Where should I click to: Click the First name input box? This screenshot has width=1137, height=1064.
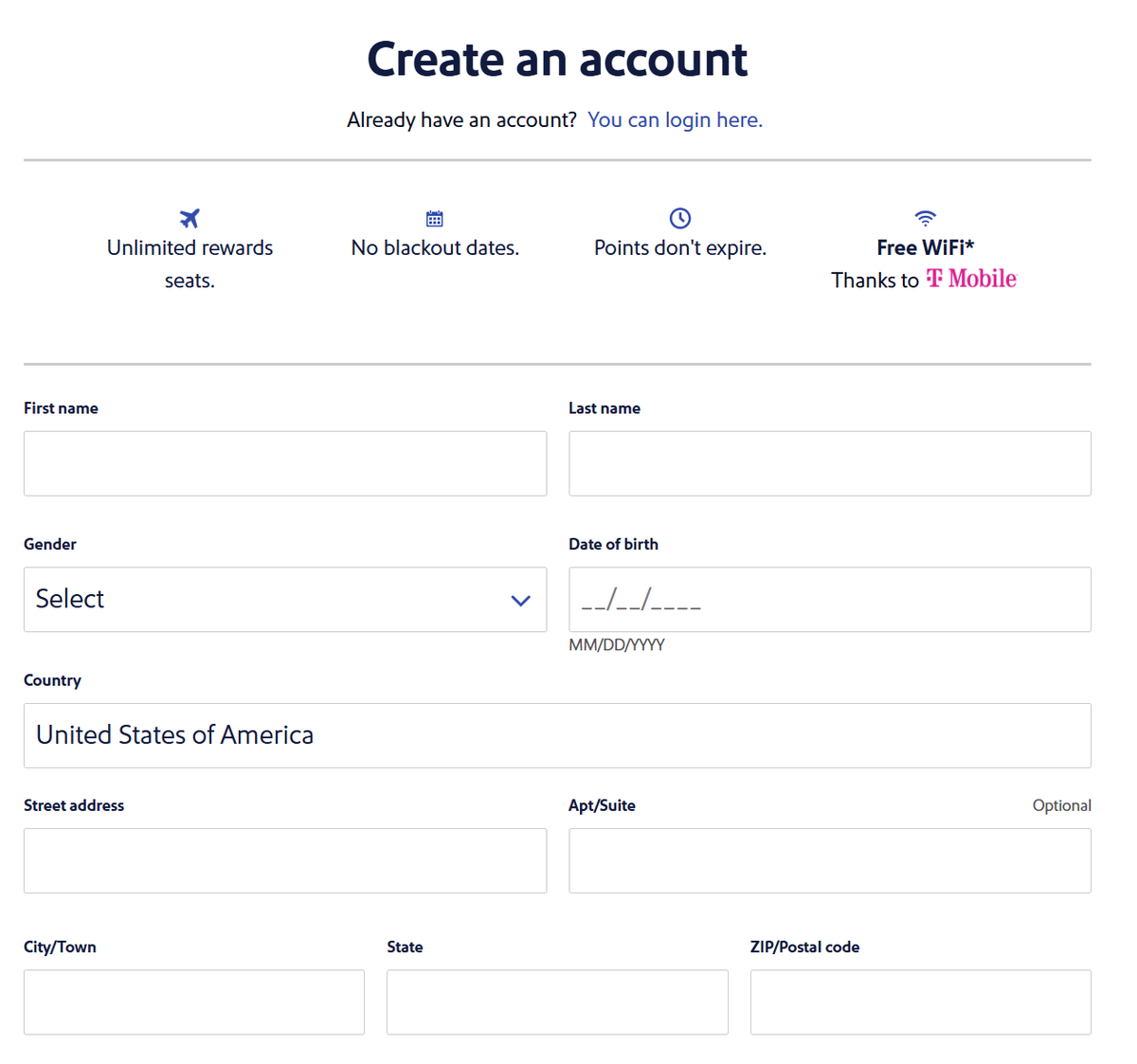[284, 463]
